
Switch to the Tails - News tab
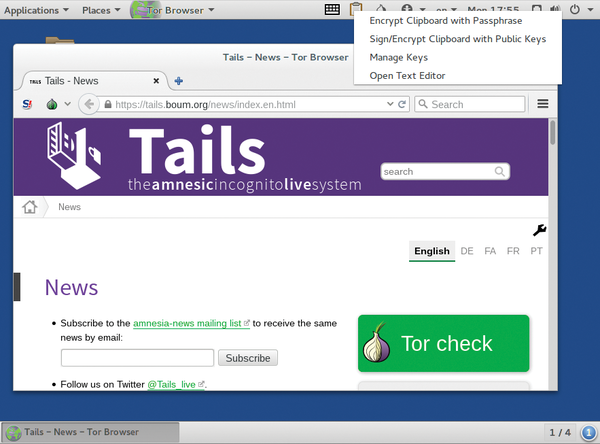pyautogui.click(x=94, y=81)
